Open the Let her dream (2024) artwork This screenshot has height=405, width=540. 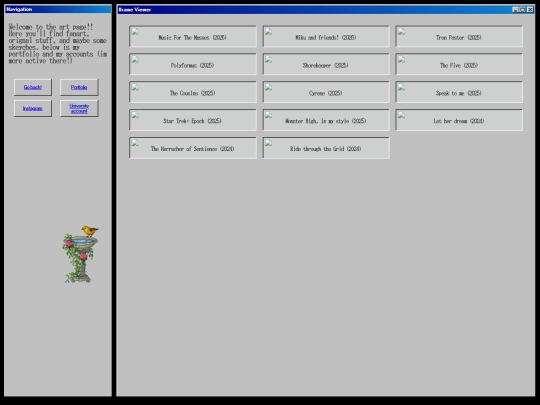459,120
